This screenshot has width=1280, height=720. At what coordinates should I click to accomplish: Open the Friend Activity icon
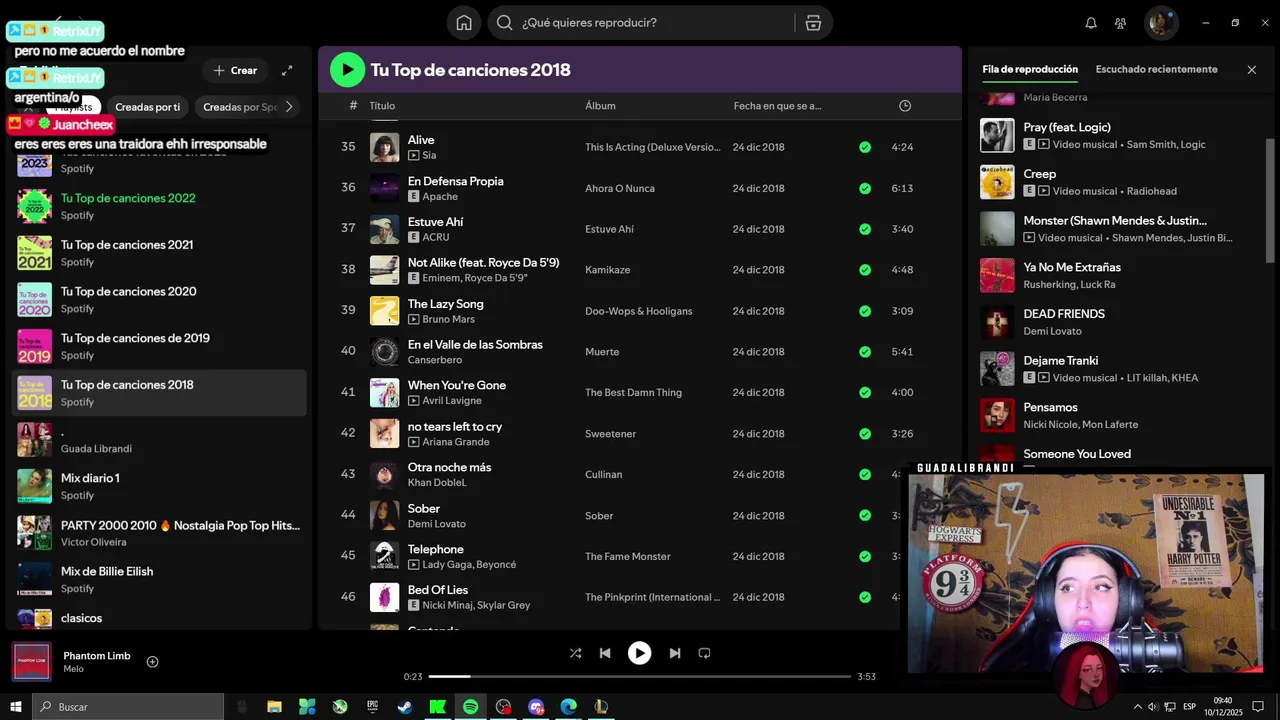tap(1120, 23)
